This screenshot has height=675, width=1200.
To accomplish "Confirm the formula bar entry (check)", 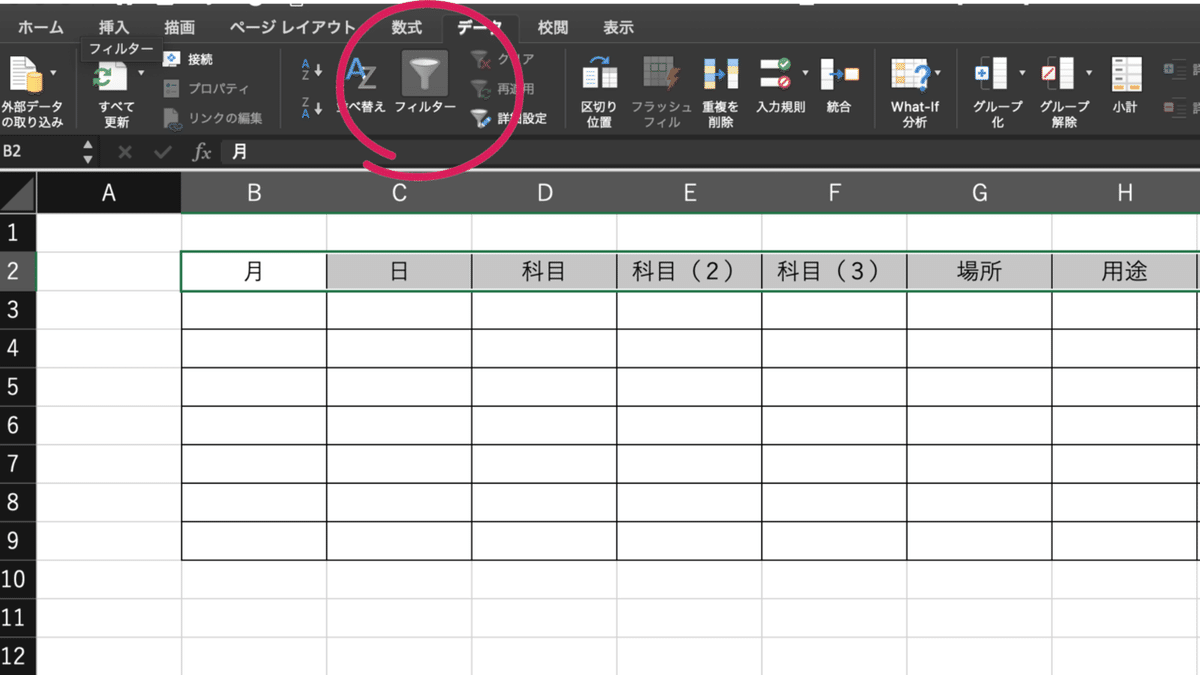I will [x=163, y=152].
